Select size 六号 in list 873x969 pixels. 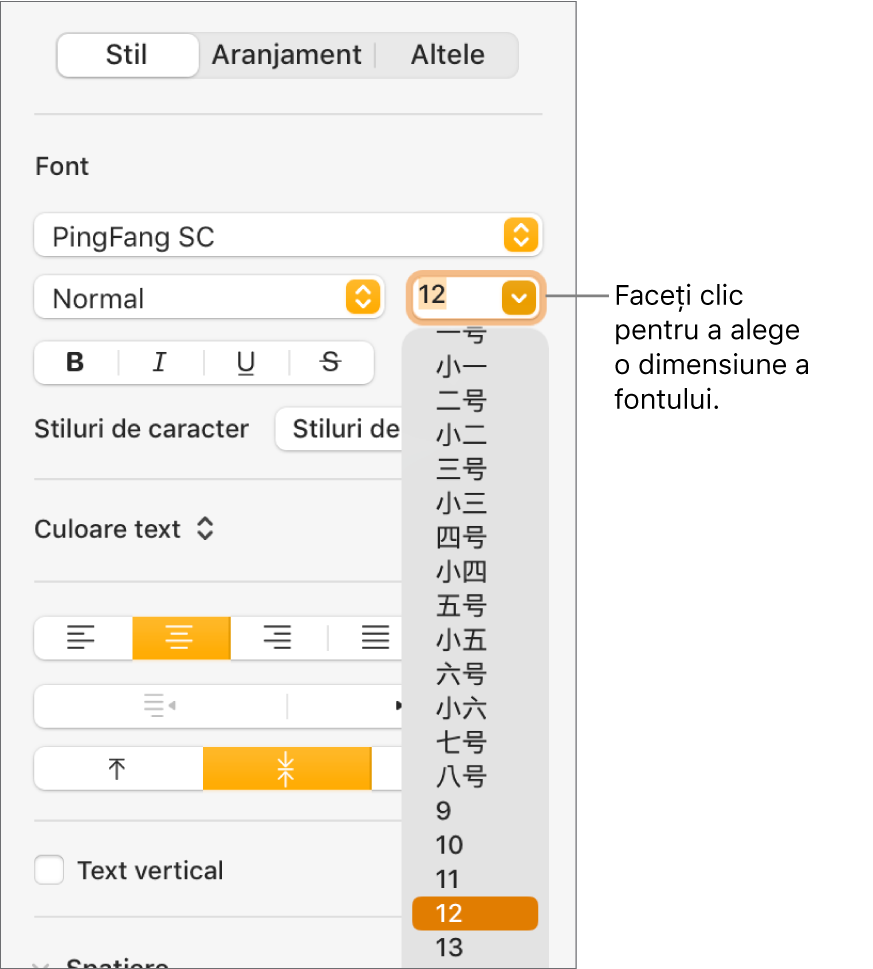tap(474, 674)
